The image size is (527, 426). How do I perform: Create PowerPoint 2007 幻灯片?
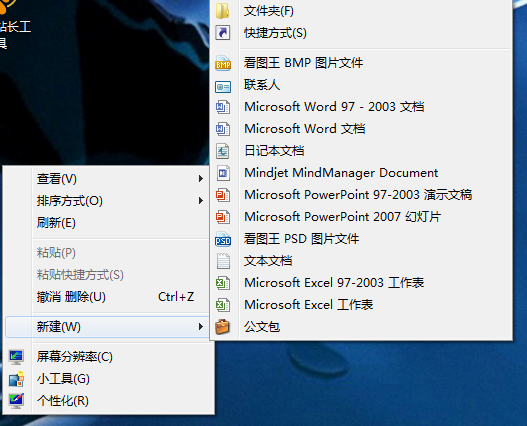coord(361,217)
